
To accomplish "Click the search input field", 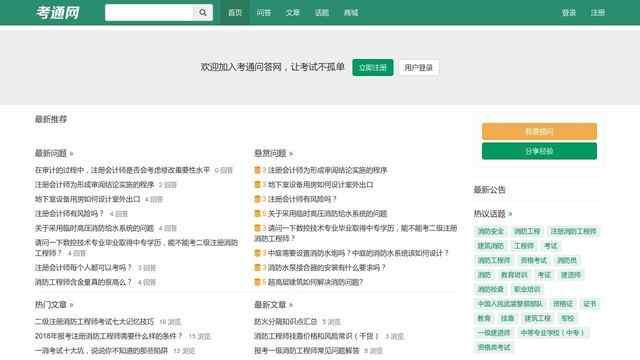I will [x=149, y=13].
